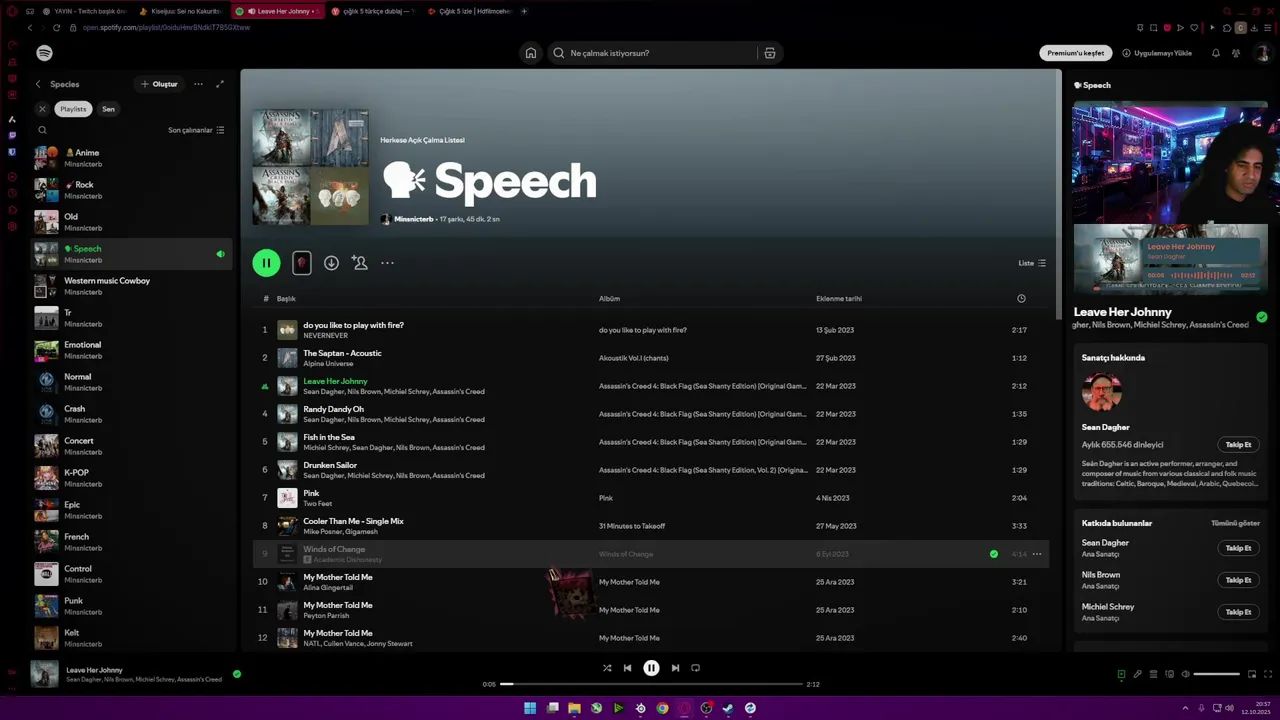
Task: Pause from bottom player bar
Action: [651, 668]
